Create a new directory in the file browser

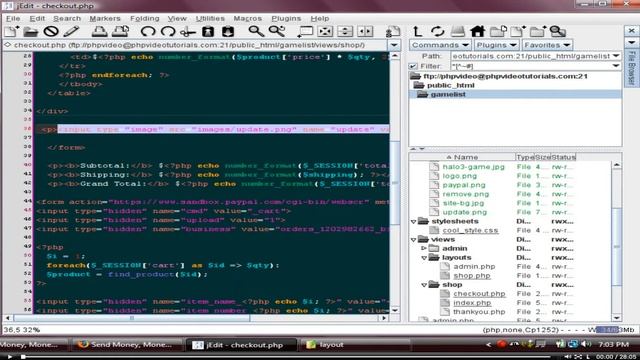(x=538, y=31)
